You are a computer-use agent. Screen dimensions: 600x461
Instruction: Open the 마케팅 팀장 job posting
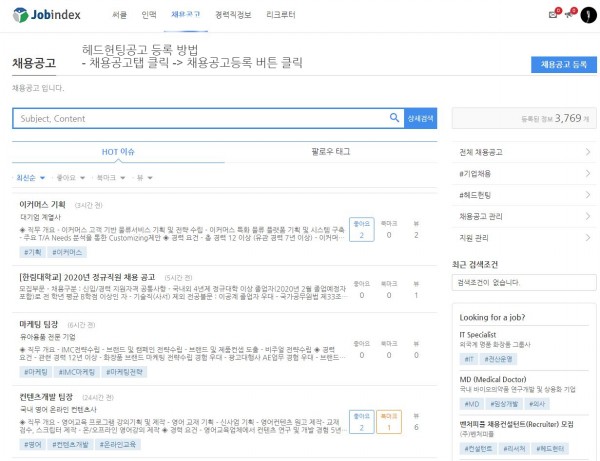(x=40, y=325)
